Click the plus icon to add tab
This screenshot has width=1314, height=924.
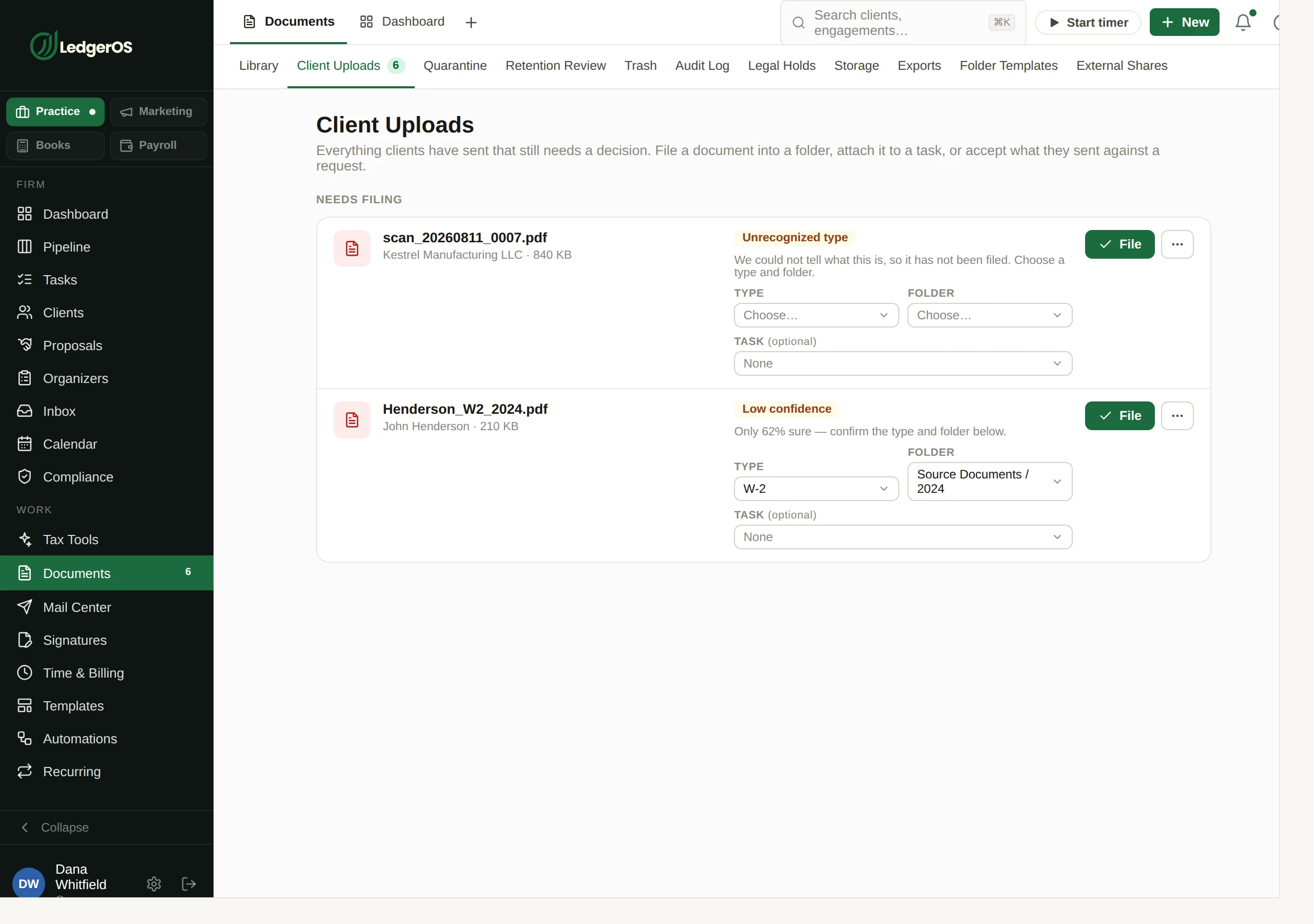pos(471,22)
